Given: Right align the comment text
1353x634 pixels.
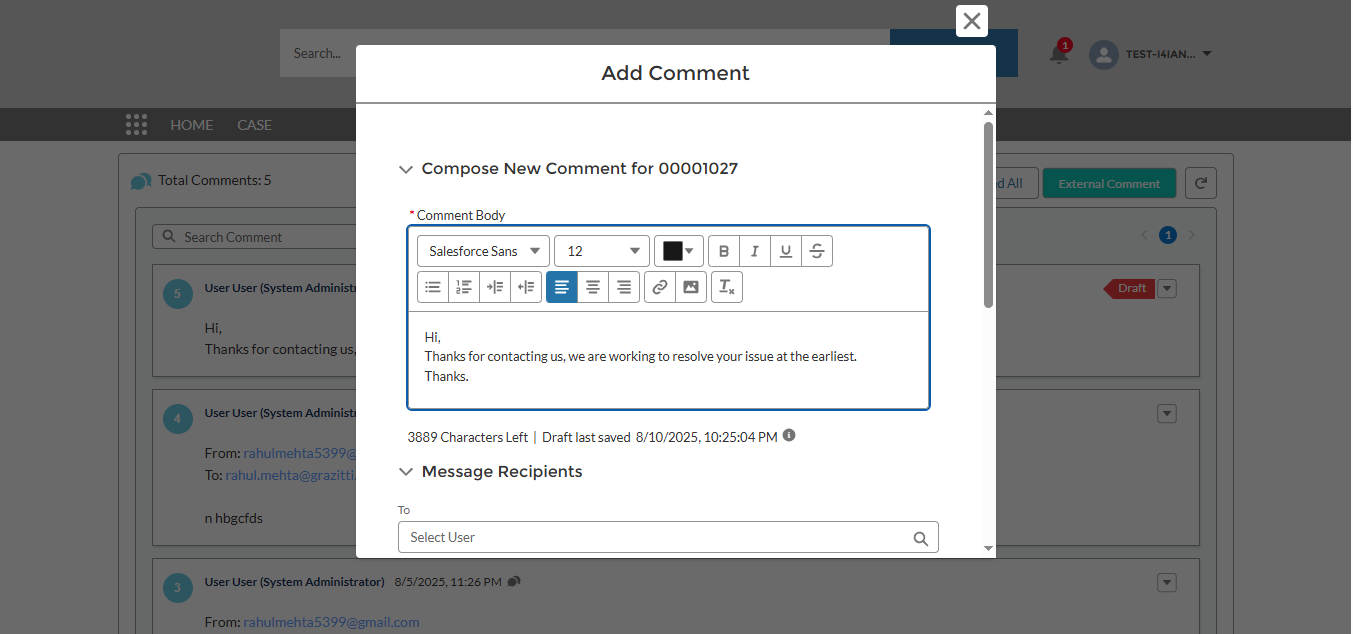Looking at the screenshot, I should (624, 287).
